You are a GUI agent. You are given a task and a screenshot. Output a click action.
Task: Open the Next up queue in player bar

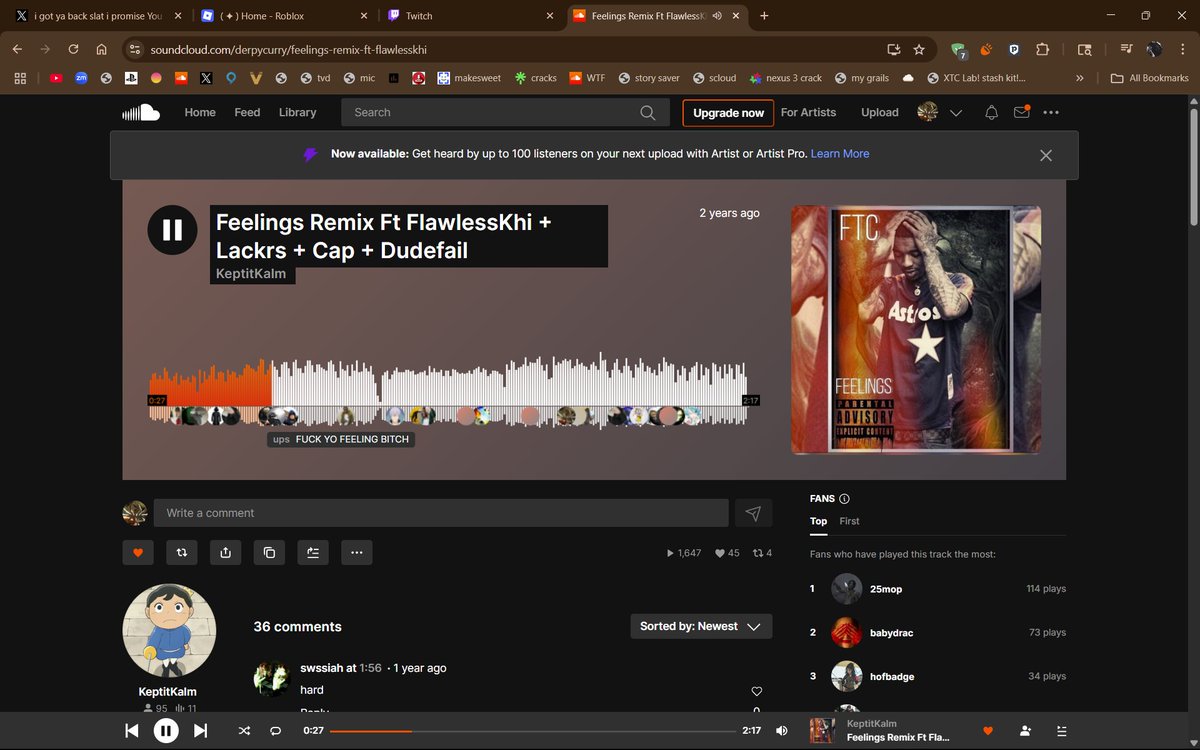[x=1062, y=731]
